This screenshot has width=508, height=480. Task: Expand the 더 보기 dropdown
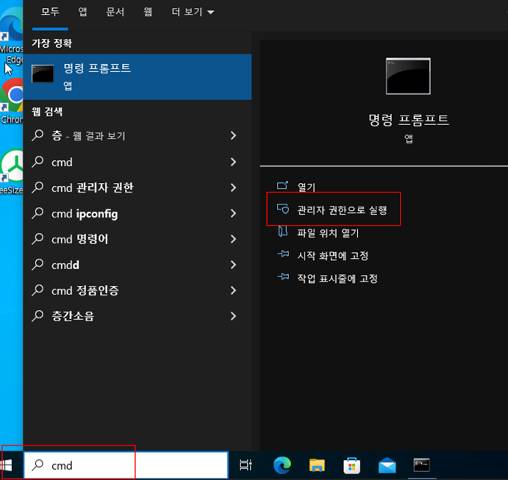click(193, 12)
